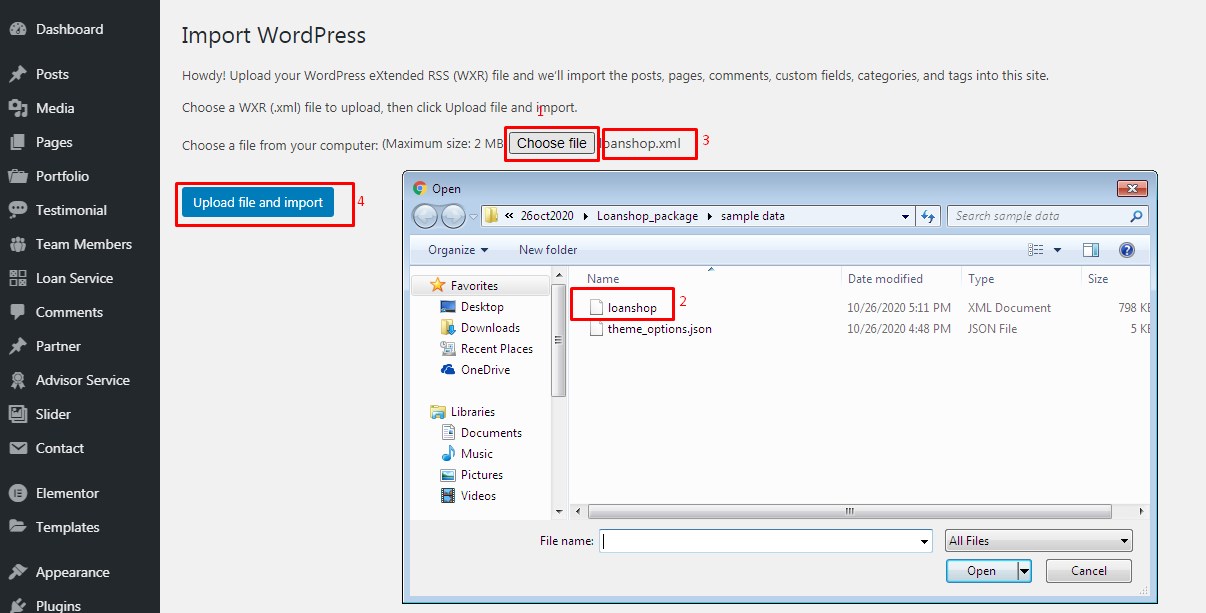
Task: Open the Organize dropdown menu
Action: point(458,250)
